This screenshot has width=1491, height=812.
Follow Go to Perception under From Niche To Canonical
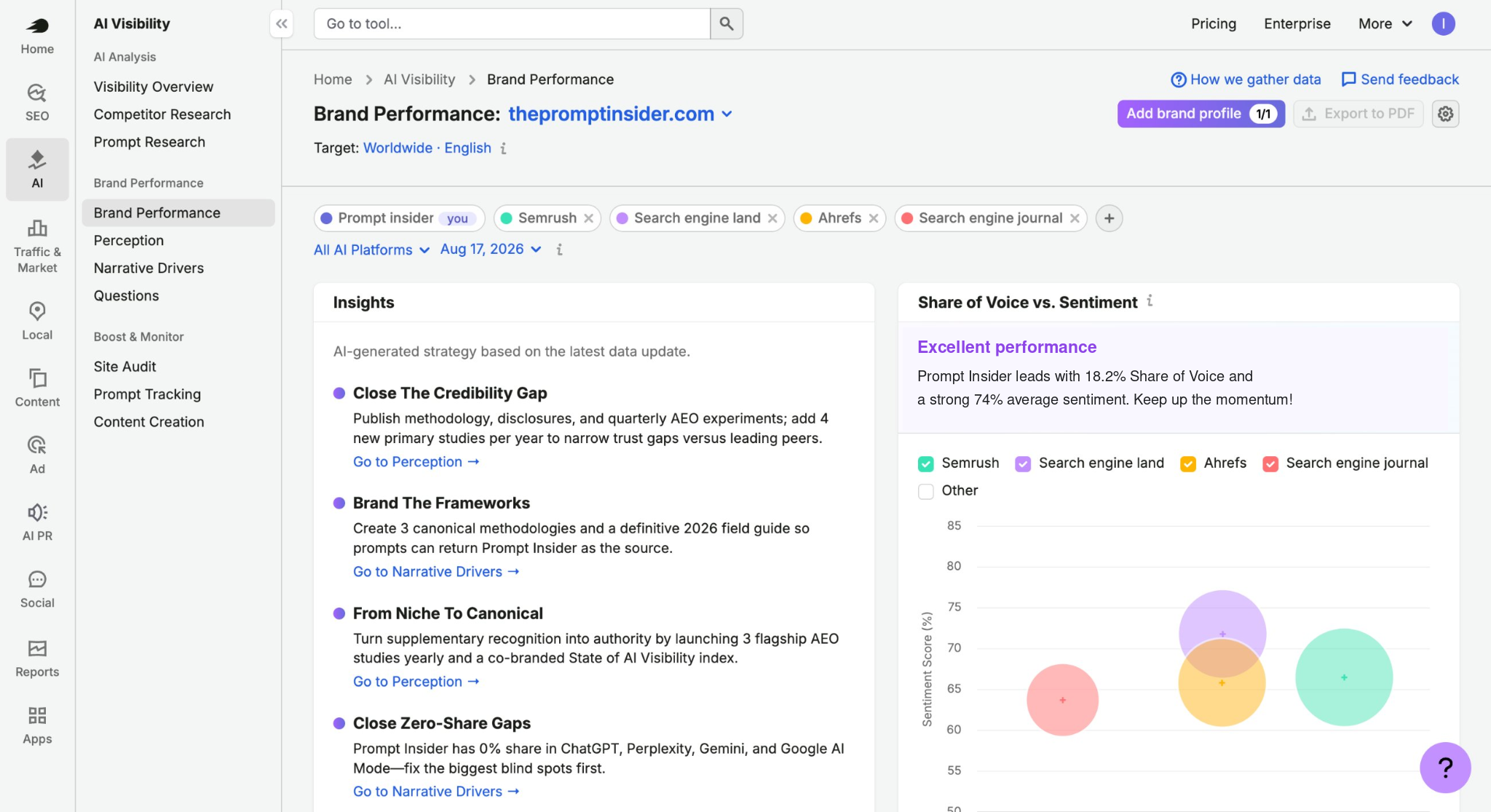coord(416,682)
